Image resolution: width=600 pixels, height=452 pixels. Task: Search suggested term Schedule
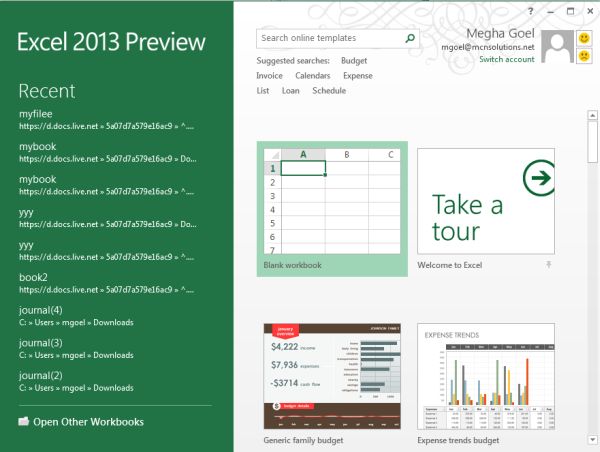click(x=329, y=90)
